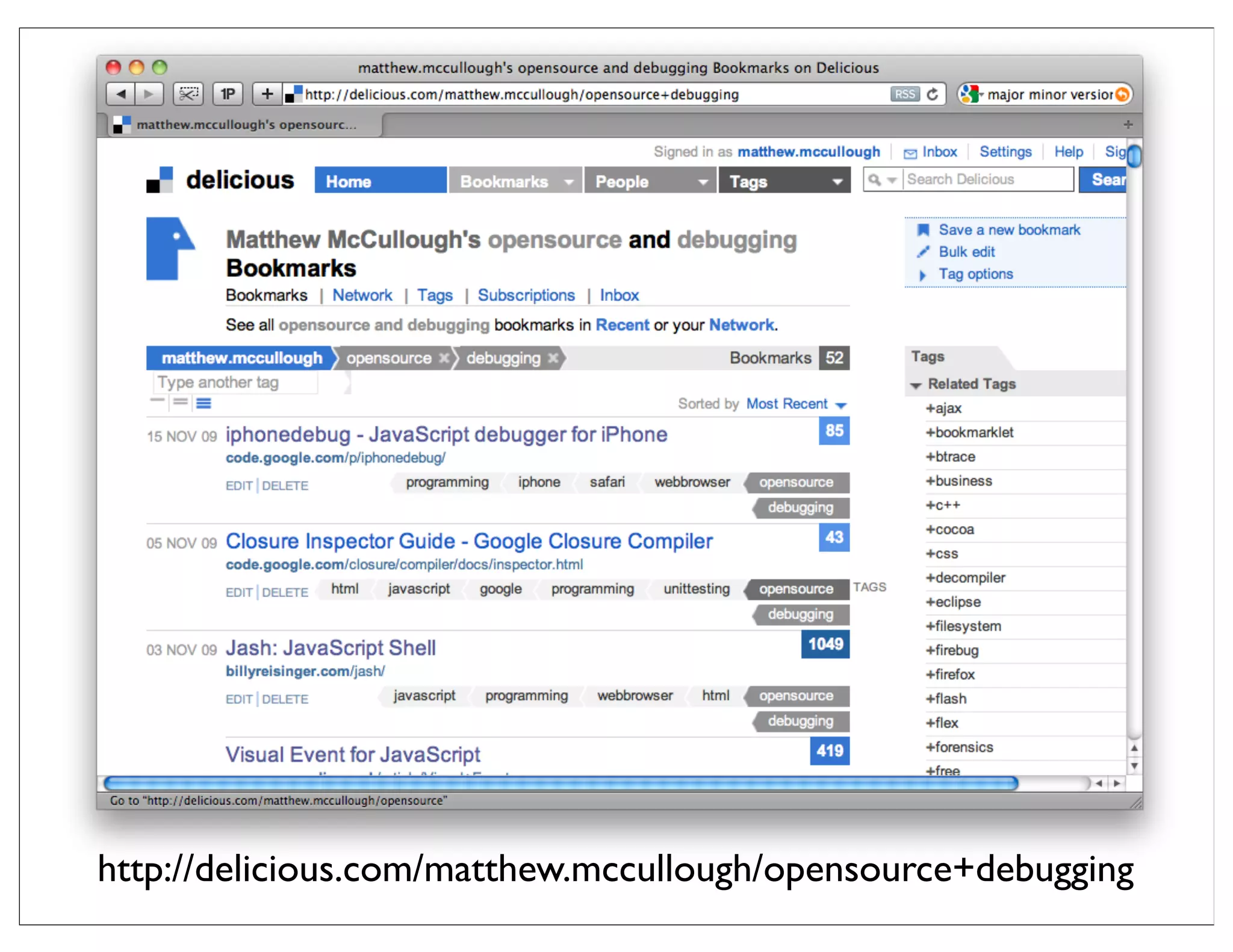
Task: Clear the search field with orange icon
Action: (x=1122, y=94)
